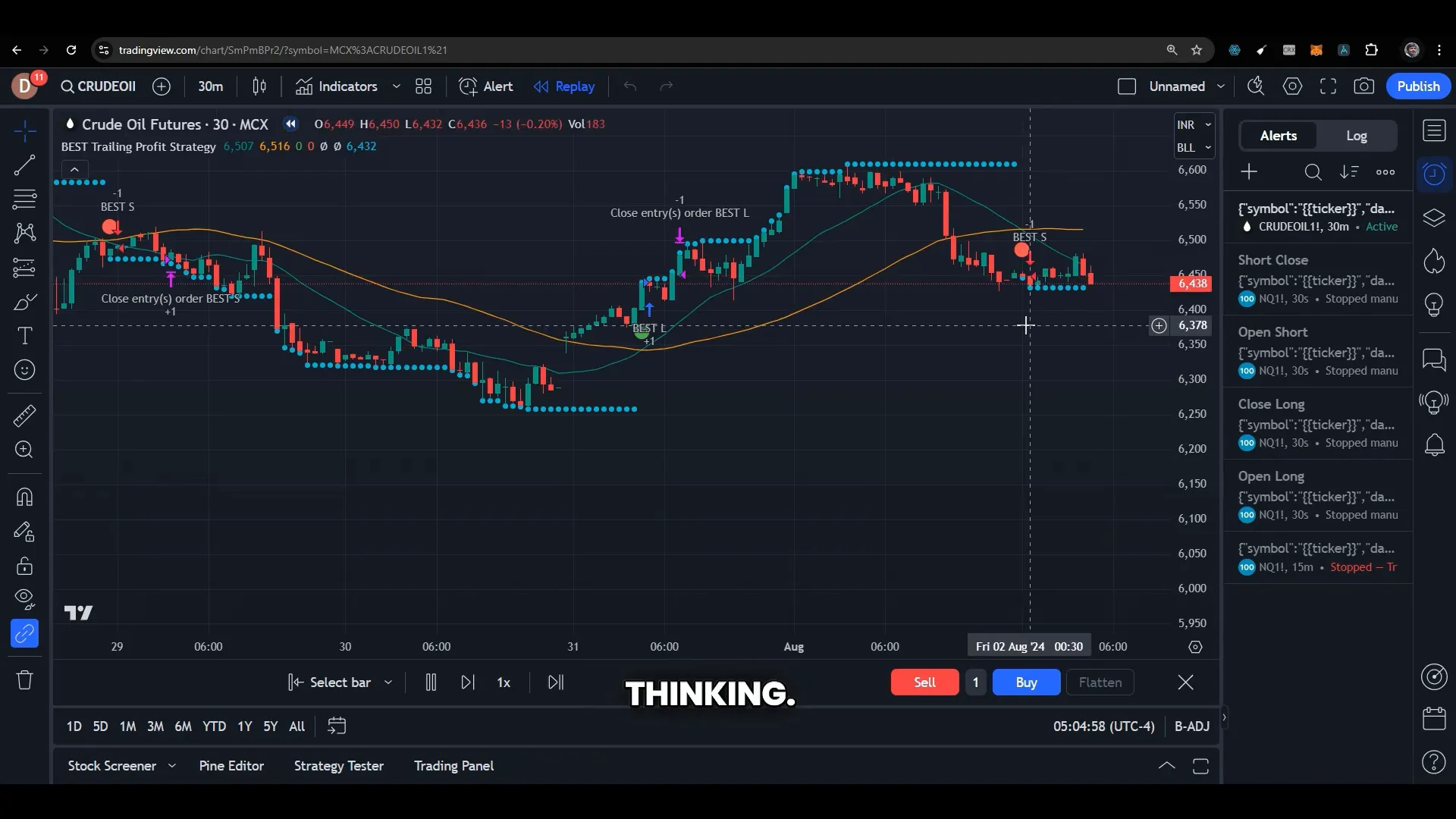Change currency from INR dropdown
Viewport: 1456px width, 819px height.
point(1194,125)
